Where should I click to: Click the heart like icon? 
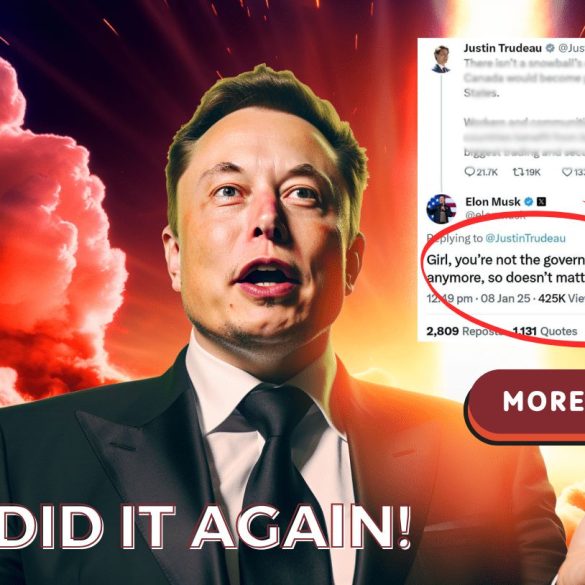coord(567,172)
